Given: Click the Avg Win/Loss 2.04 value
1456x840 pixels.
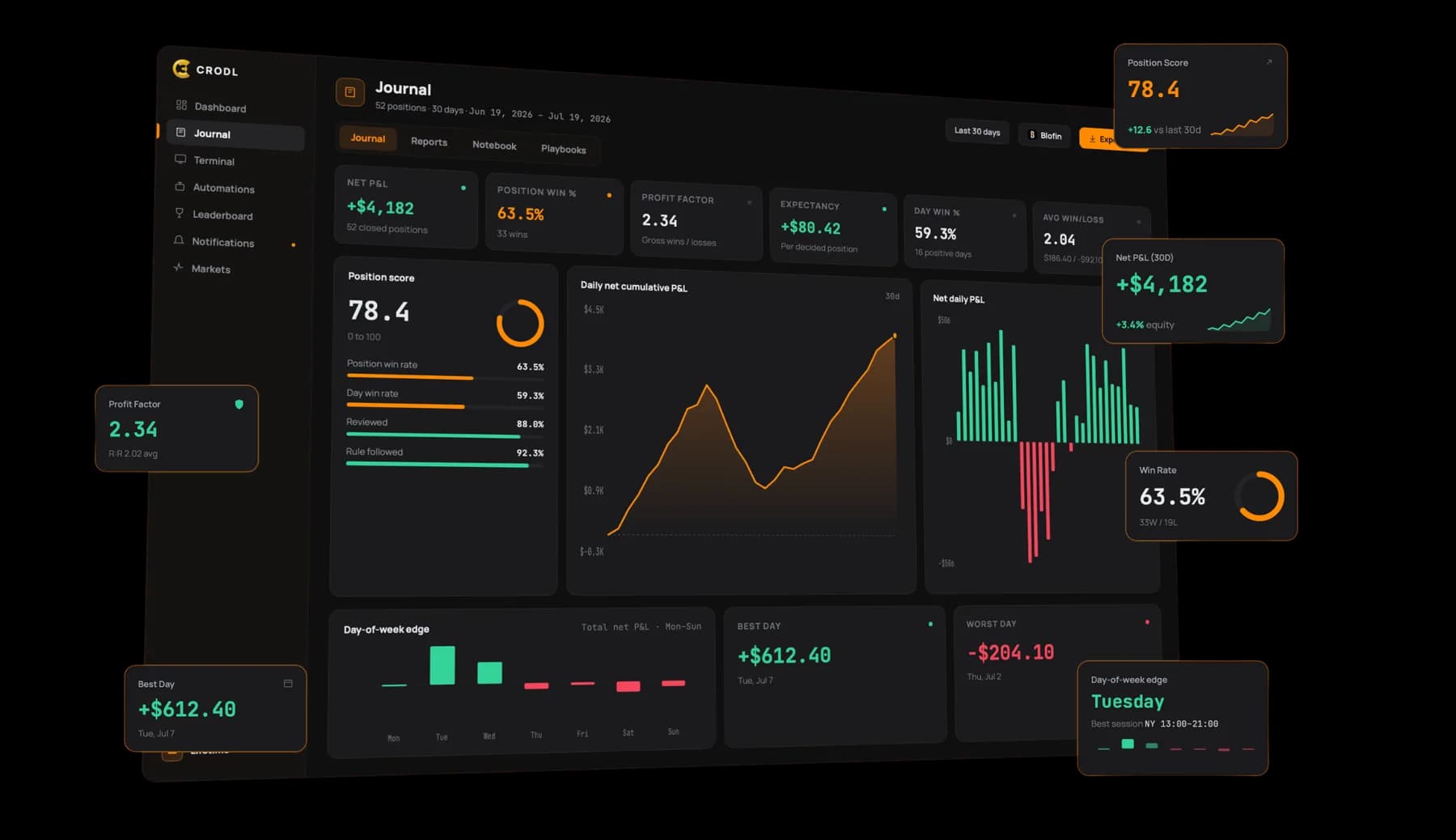Looking at the screenshot, I should pos(1059,240).
